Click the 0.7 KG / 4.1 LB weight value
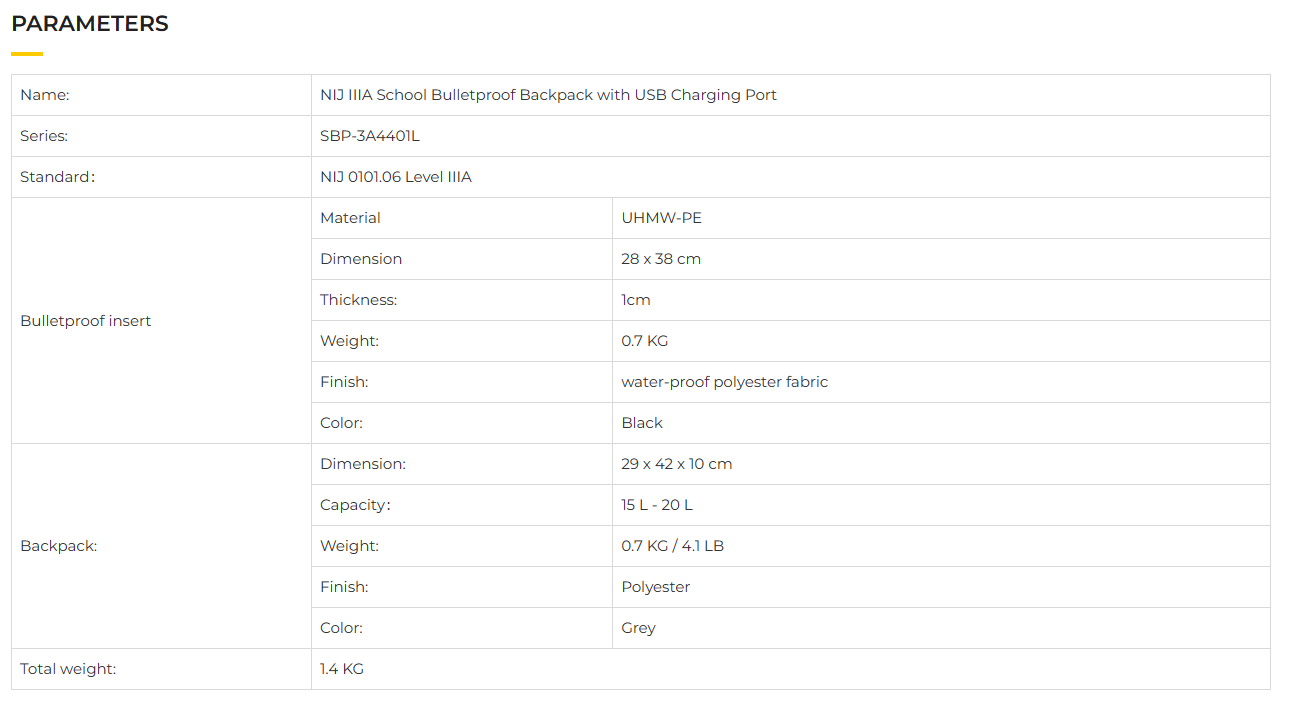This screenshot has height=703, width=1289. 672,546
